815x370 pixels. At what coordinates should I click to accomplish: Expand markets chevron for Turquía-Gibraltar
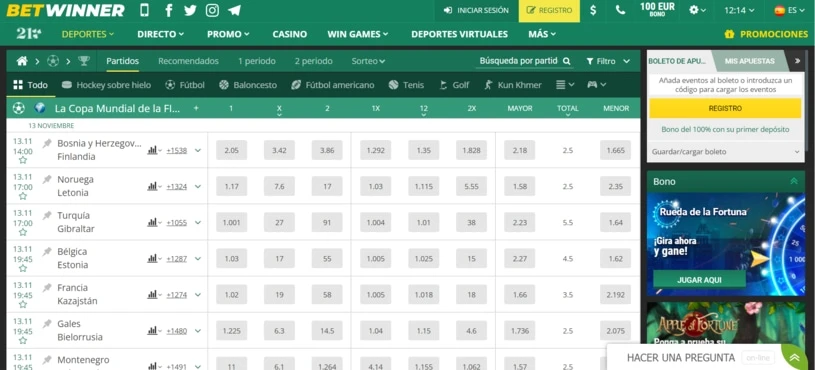[x=198, y=222]
